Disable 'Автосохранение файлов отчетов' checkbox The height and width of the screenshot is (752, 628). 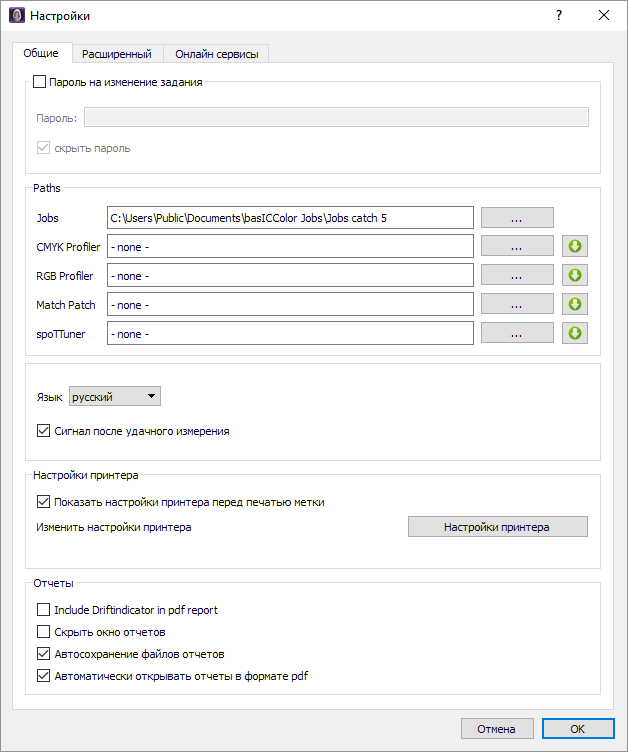43,654
